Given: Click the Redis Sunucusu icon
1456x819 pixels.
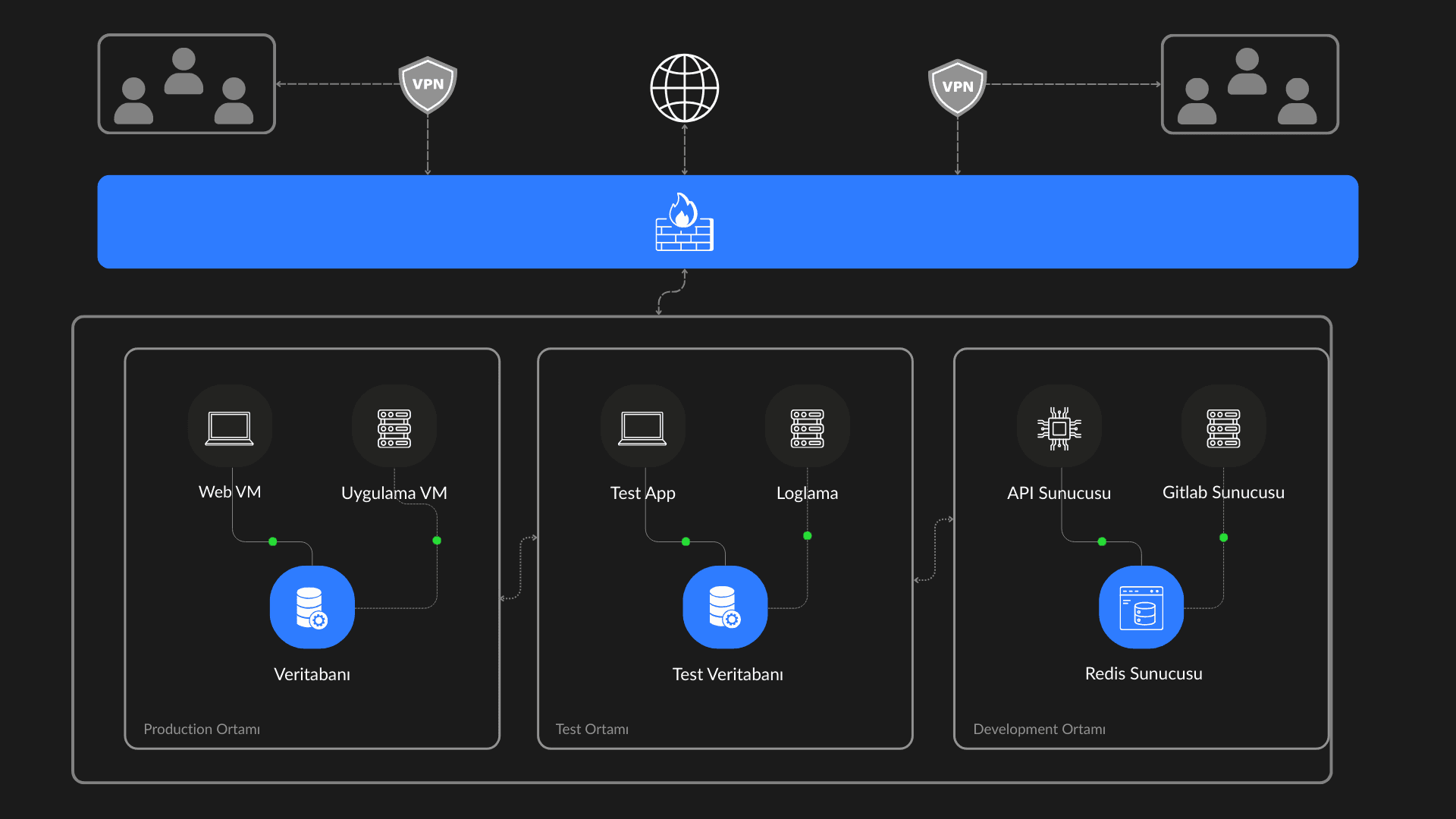Looking at the screenshot, I should [x=1141, y=607].
